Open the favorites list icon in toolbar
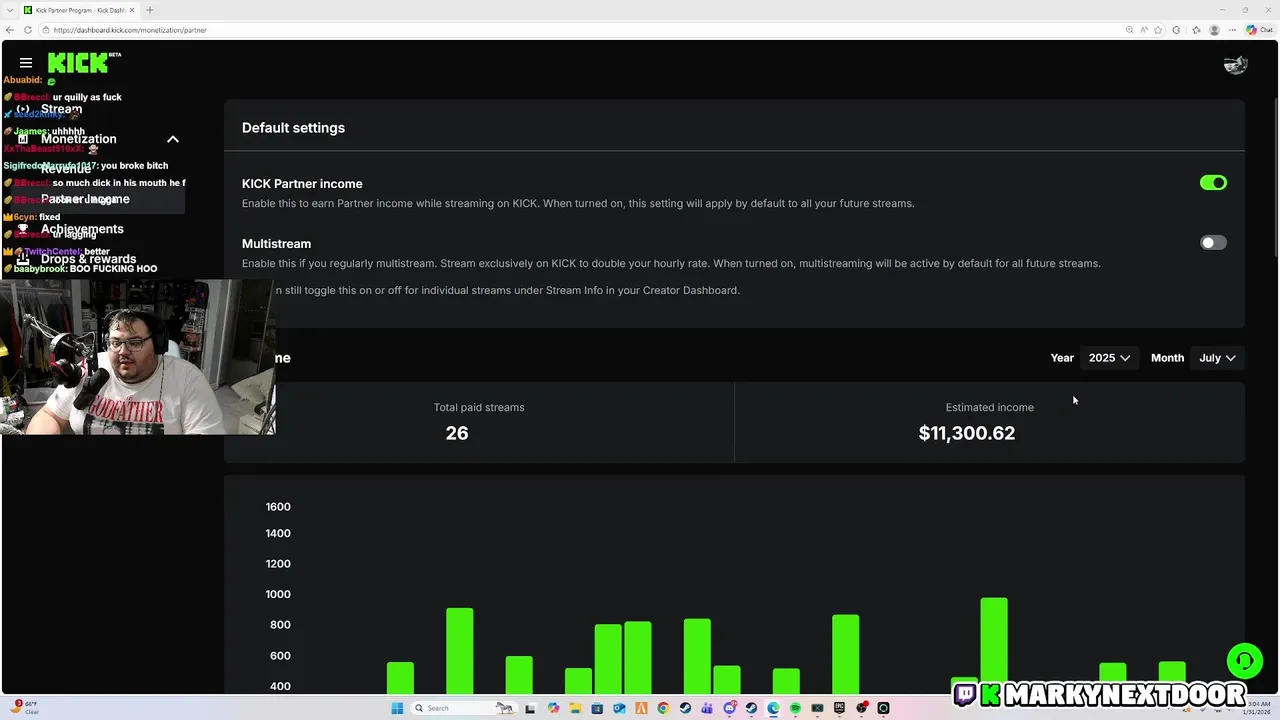Image resolution: width=1280 pixels, height=720 pixels. click(1196, 30)
